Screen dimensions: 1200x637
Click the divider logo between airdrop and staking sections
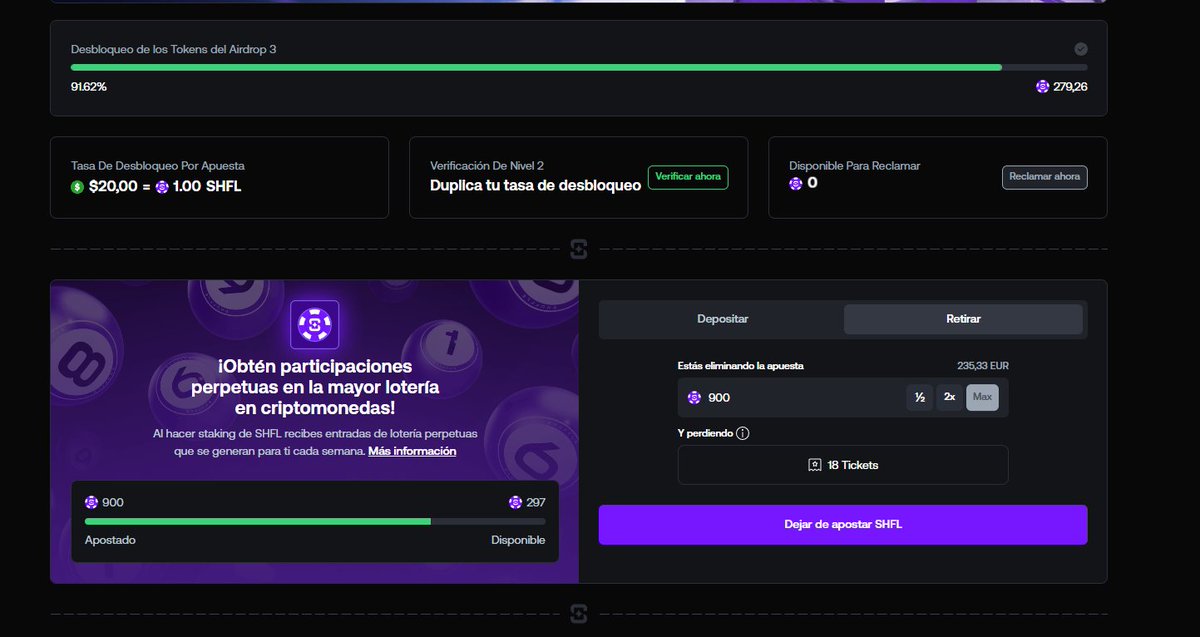(579, 249)
